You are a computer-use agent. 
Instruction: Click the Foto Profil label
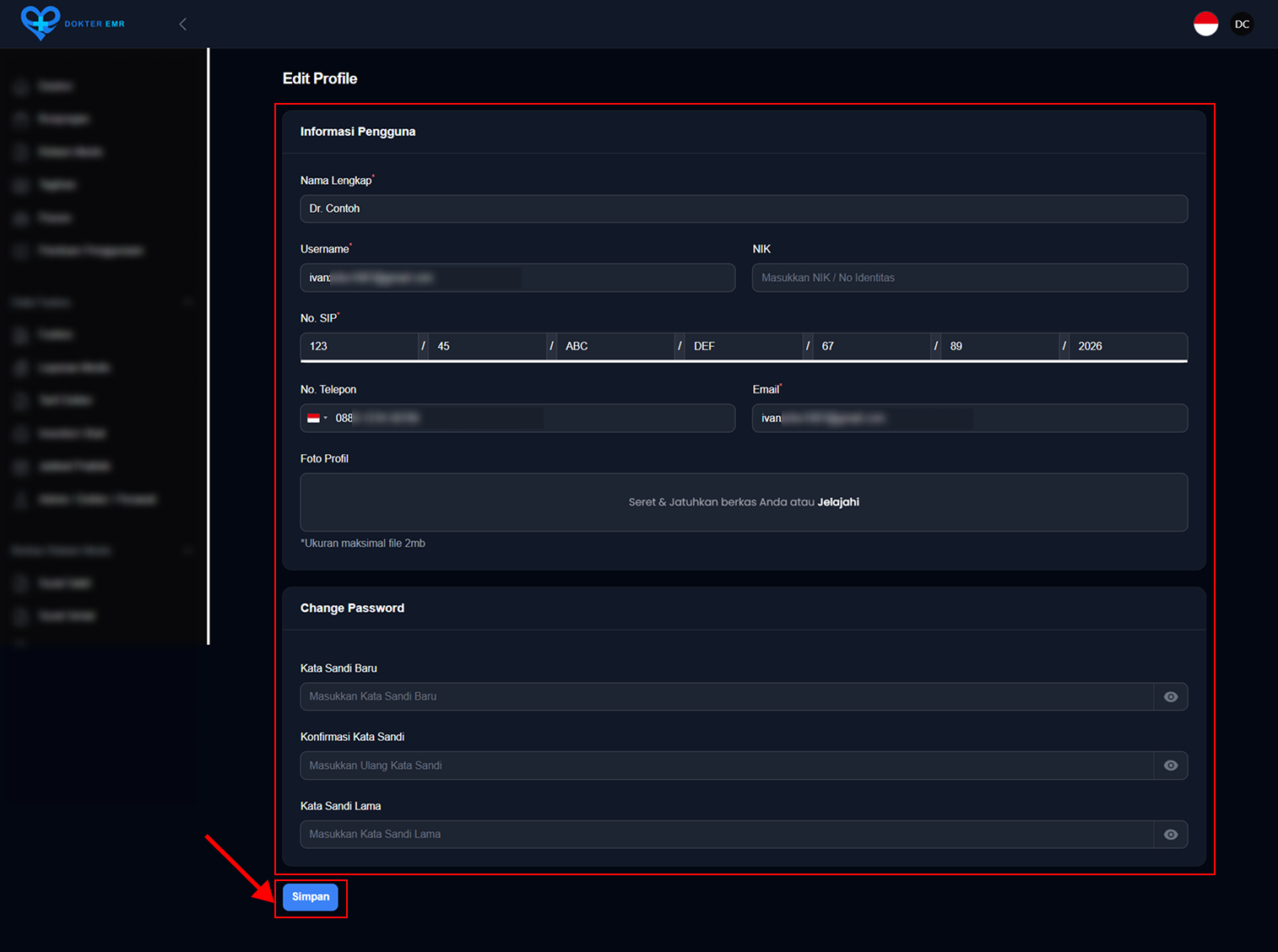324,458
